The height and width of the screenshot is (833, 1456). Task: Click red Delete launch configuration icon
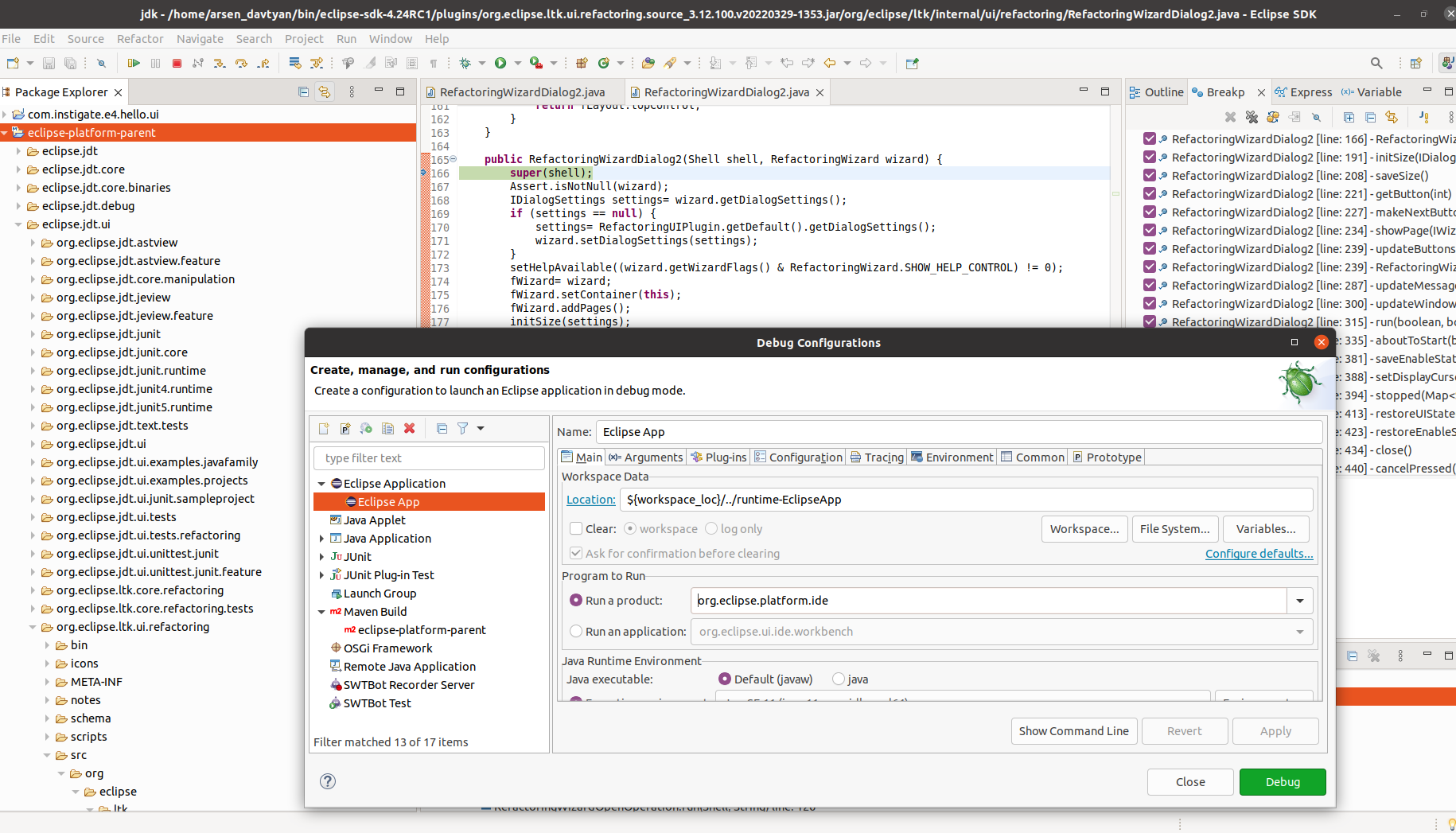(x=410, y=429)
